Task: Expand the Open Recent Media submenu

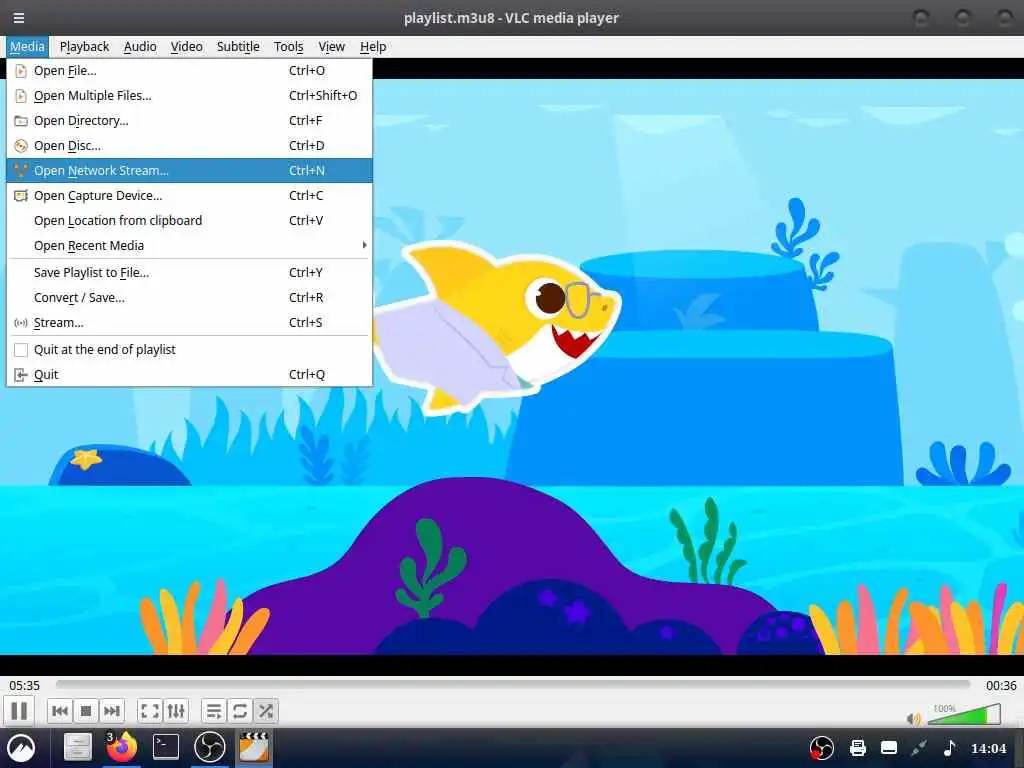Action: point(189,246)
